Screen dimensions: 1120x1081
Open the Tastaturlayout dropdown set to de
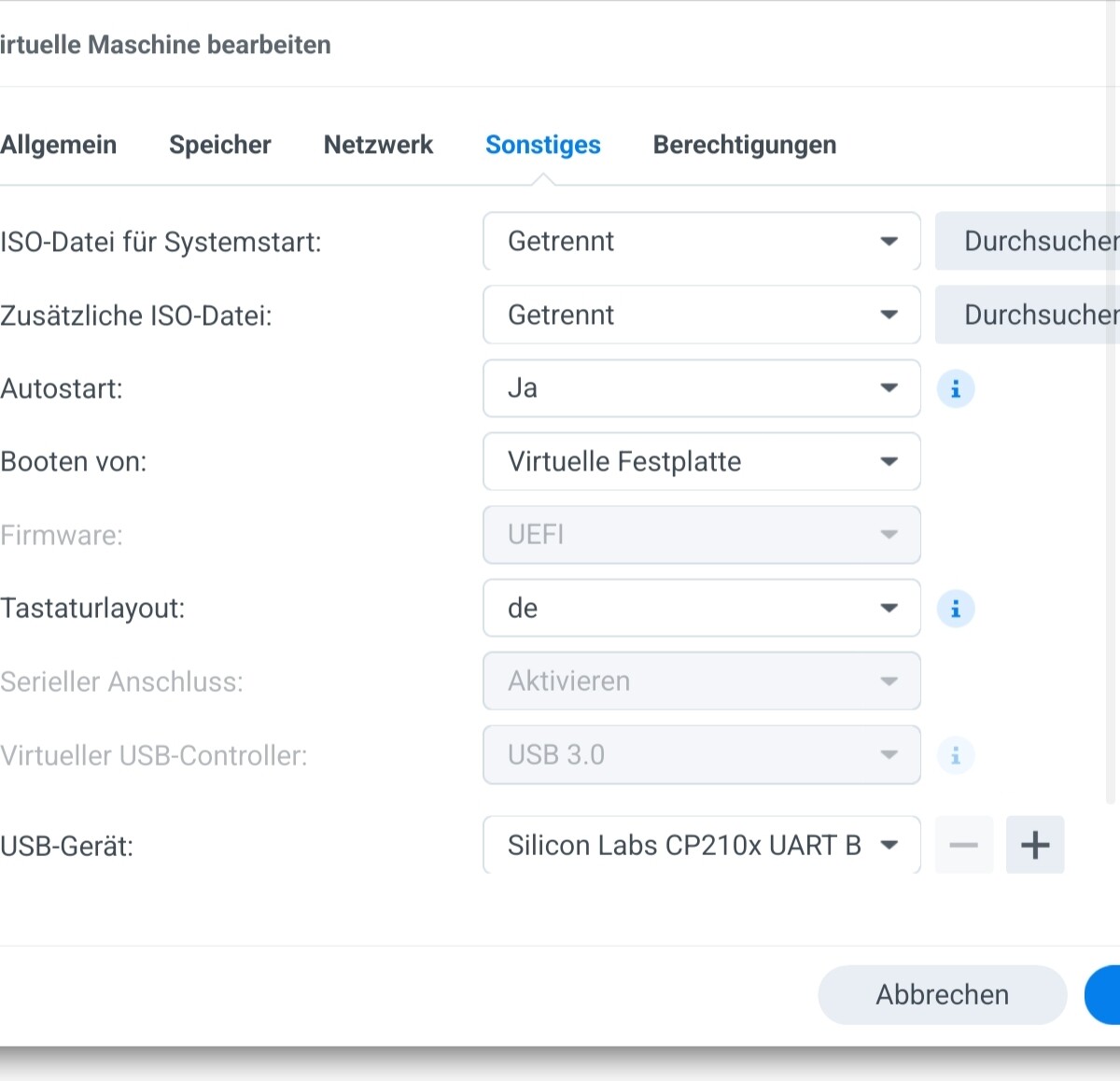(702, 609)
